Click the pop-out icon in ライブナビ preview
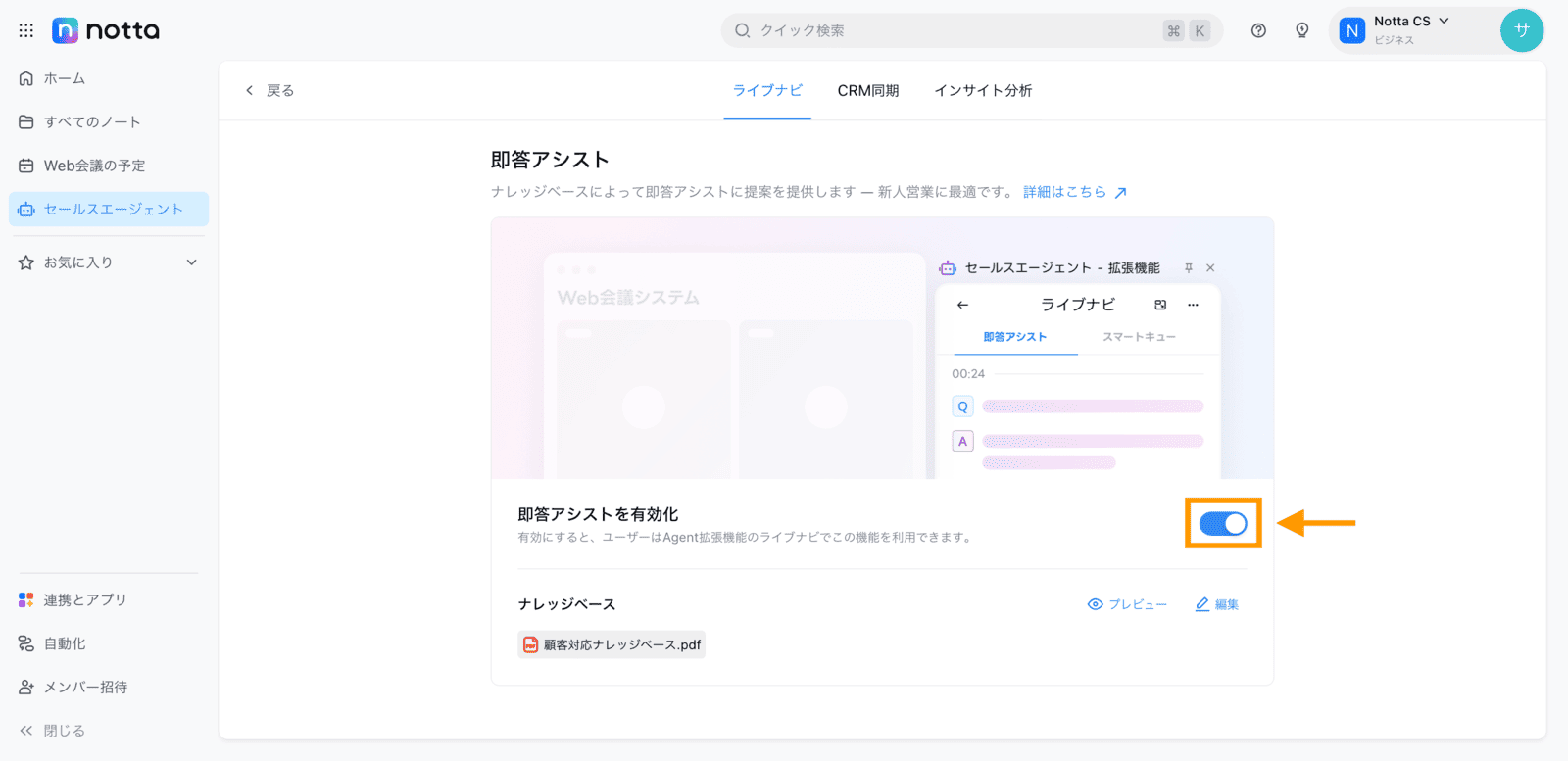Viewport: 1568px width, 761px height. pos(1160,305)
